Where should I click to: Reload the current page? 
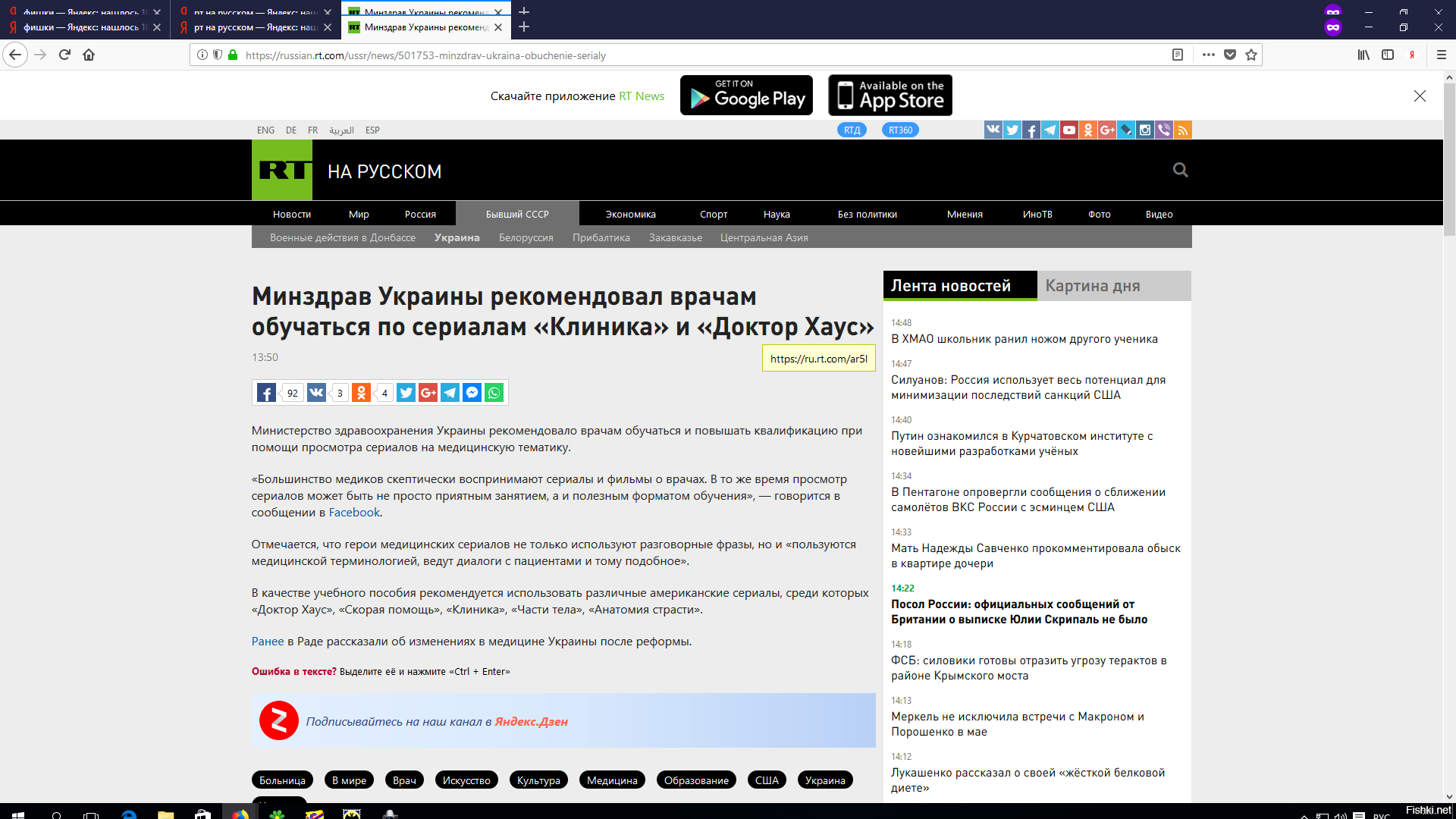(64, 55)
